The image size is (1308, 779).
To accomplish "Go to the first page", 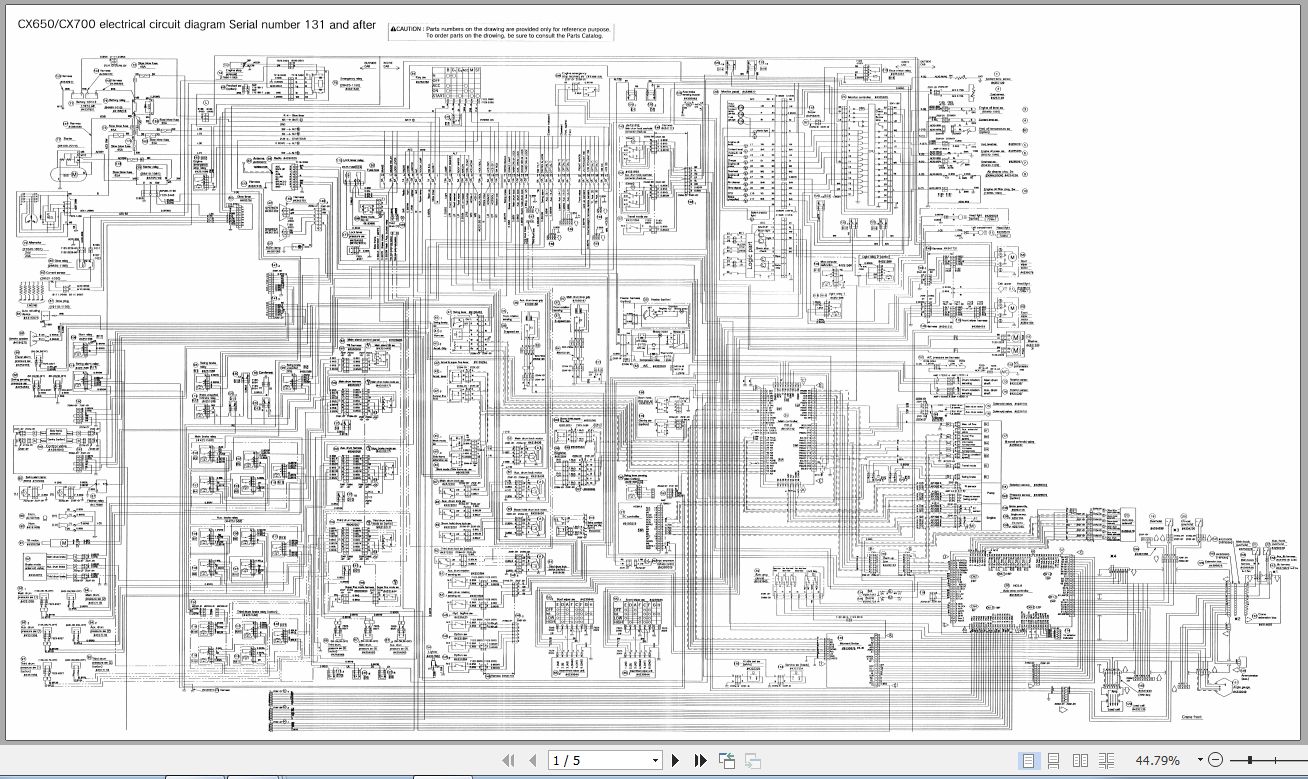I will coord(508,761).
